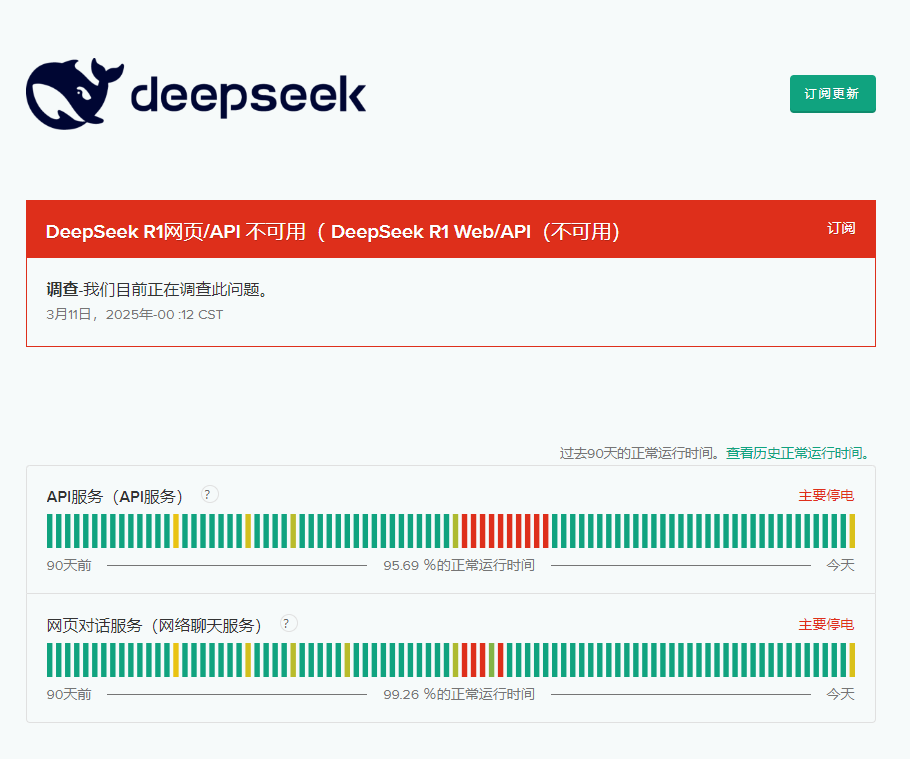Click the first yellow bar in API服务 row

[x=176, y=530]
